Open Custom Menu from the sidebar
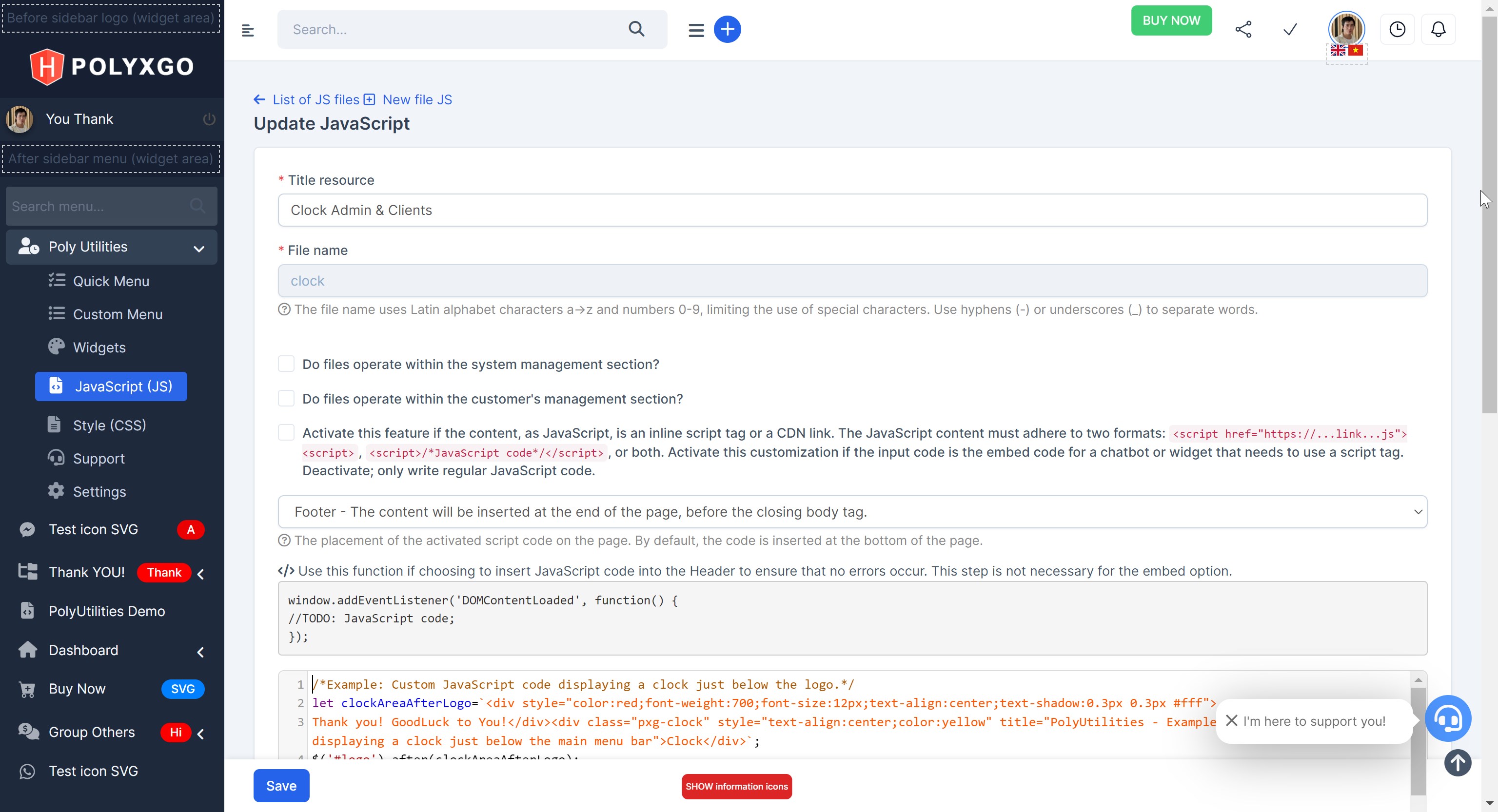This screenshot has width=1498, height=812. (x=117, y=314)
